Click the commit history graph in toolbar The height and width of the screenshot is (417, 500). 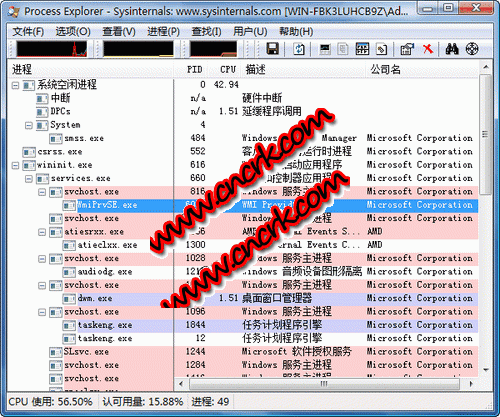click(138, 49)
